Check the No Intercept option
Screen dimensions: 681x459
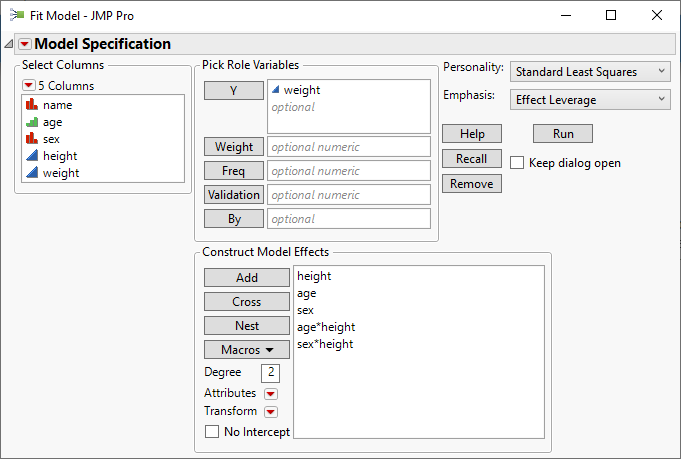click(x=212, y=432)
